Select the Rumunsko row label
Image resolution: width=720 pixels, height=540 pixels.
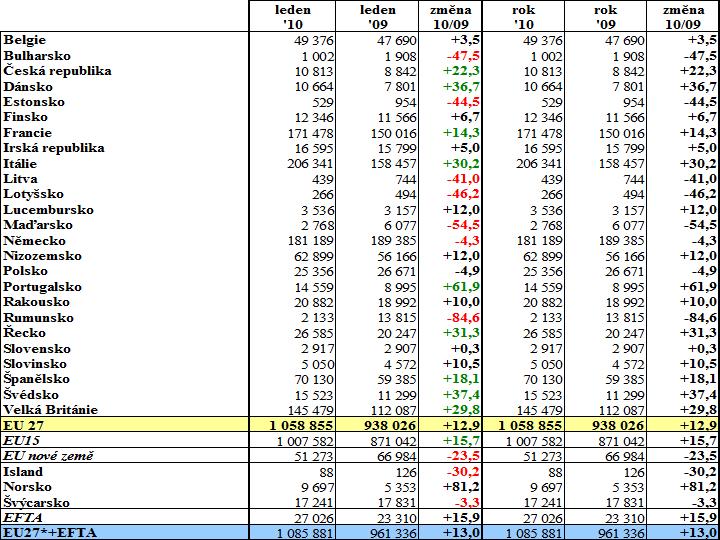[39, 317]
